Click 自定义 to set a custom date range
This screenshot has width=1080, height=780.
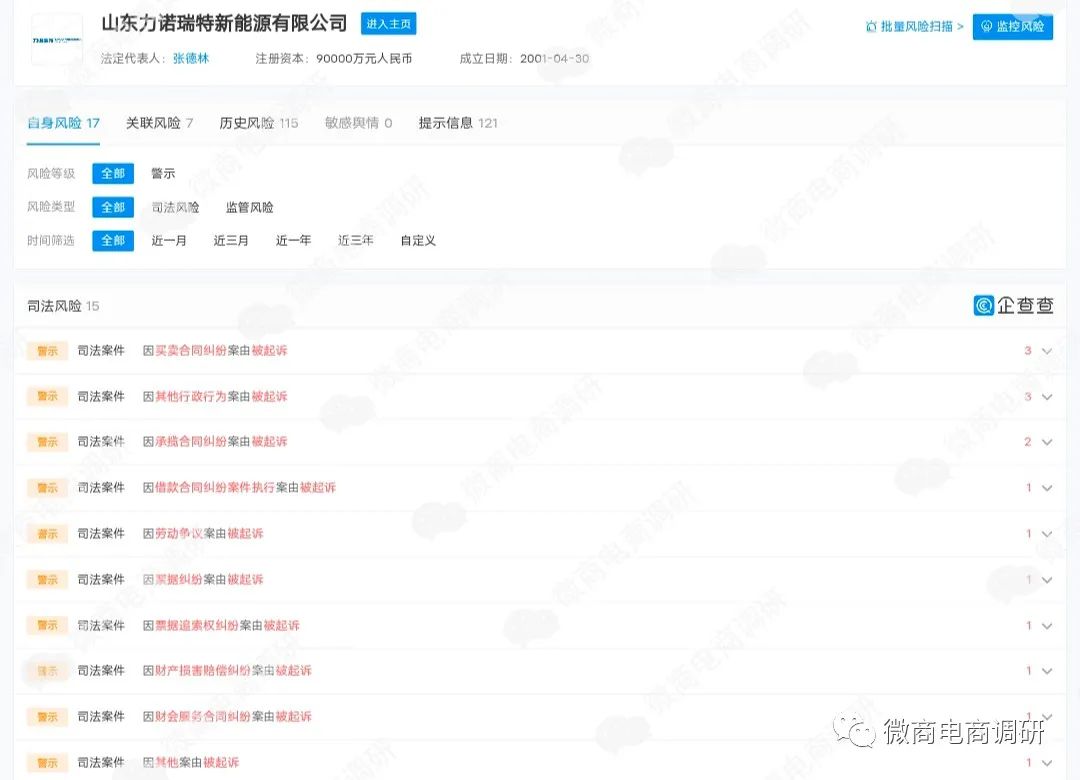click(x=417, y=240)
